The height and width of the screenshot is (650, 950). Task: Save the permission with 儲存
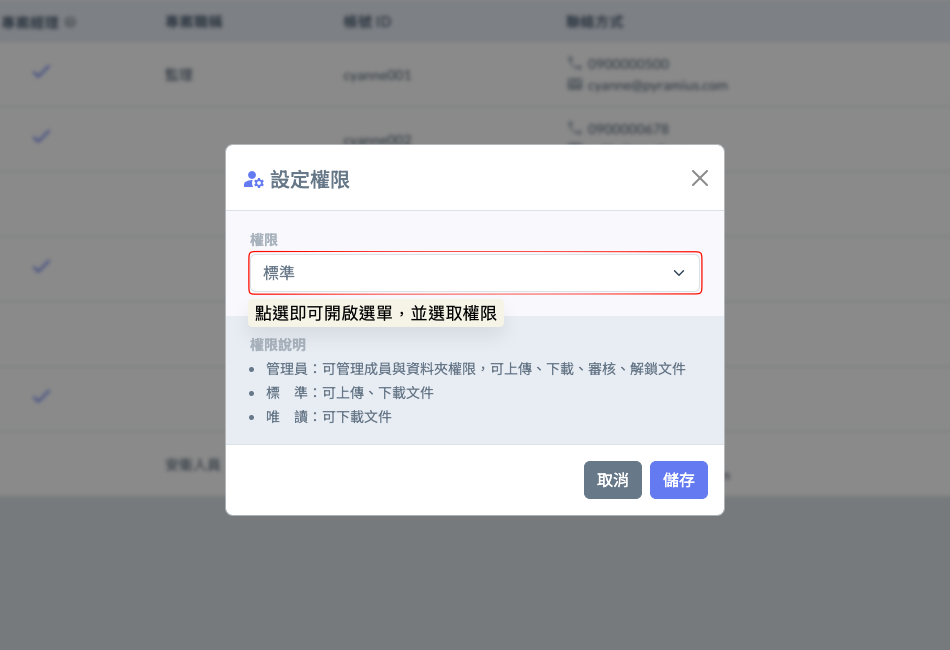click(678, 480)
